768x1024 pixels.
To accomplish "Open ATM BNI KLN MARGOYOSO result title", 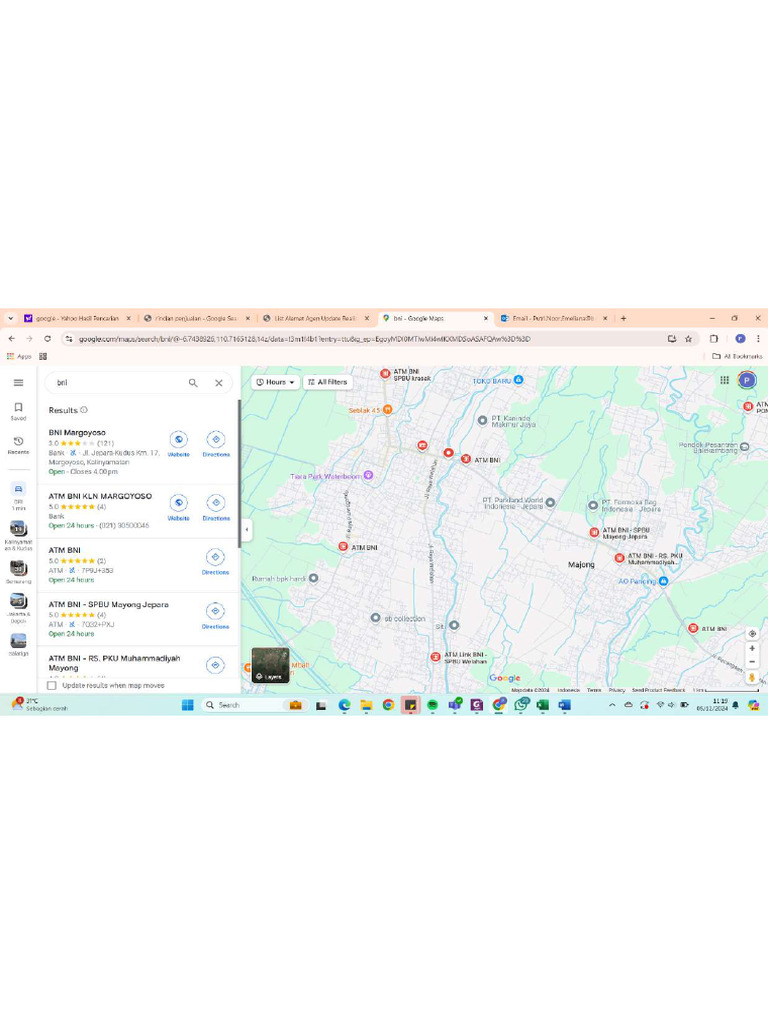I will pos(100,496).
